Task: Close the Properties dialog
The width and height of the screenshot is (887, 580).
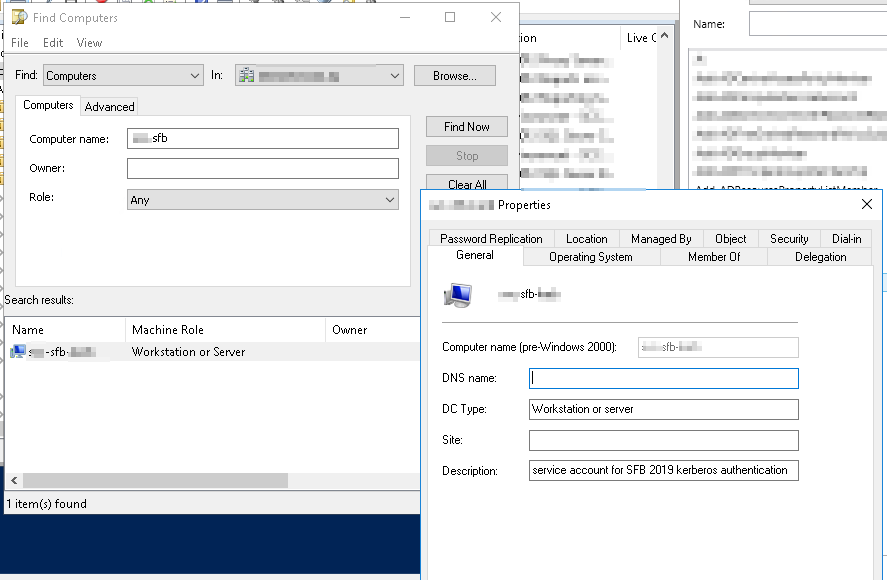Action: coord(867,204)
